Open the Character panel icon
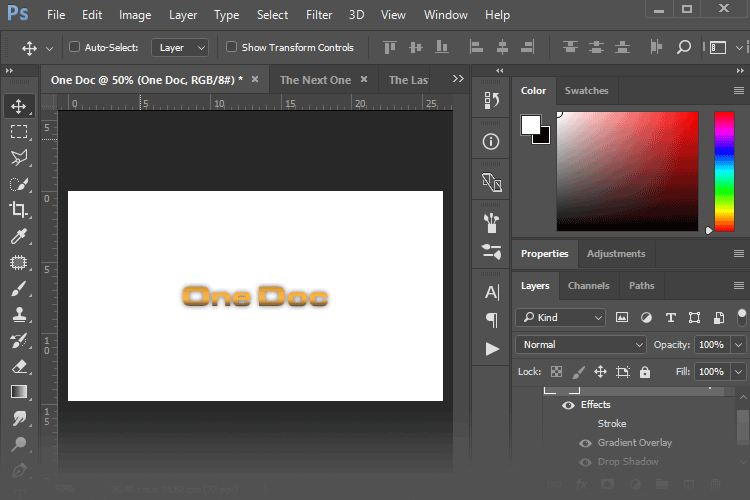This screenshot has height=500, width=750. click(492, 292)
